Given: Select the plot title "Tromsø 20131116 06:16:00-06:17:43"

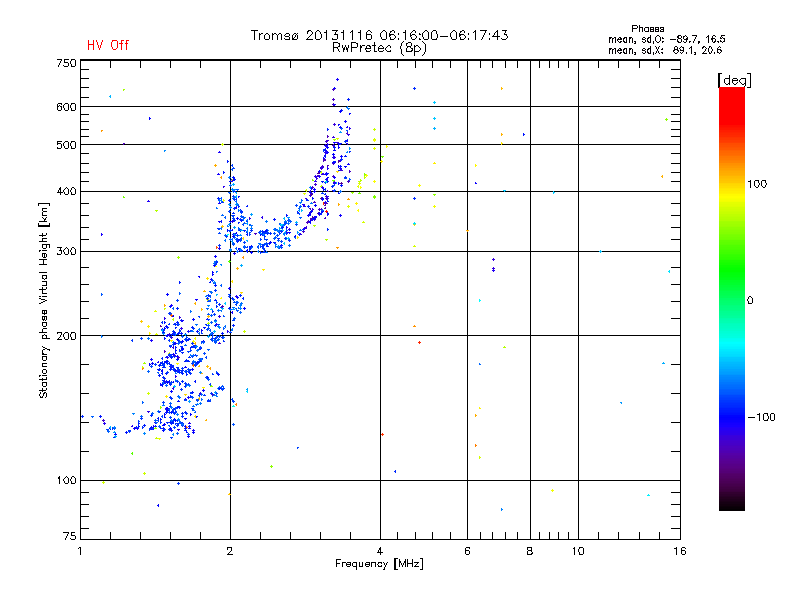Looking at the screenshot, I should coord(379,35).
